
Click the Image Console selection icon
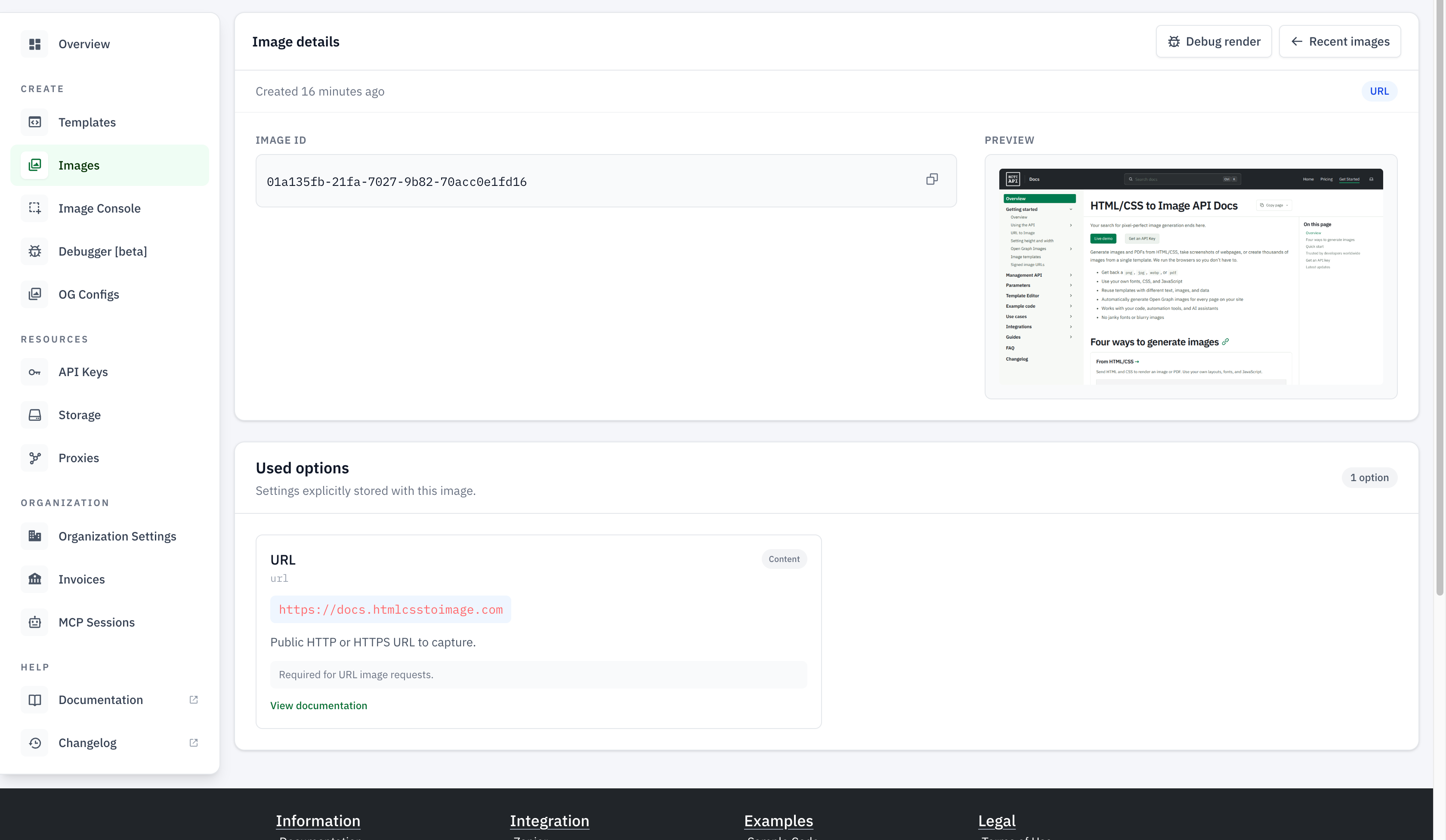[x=35, y=208]
